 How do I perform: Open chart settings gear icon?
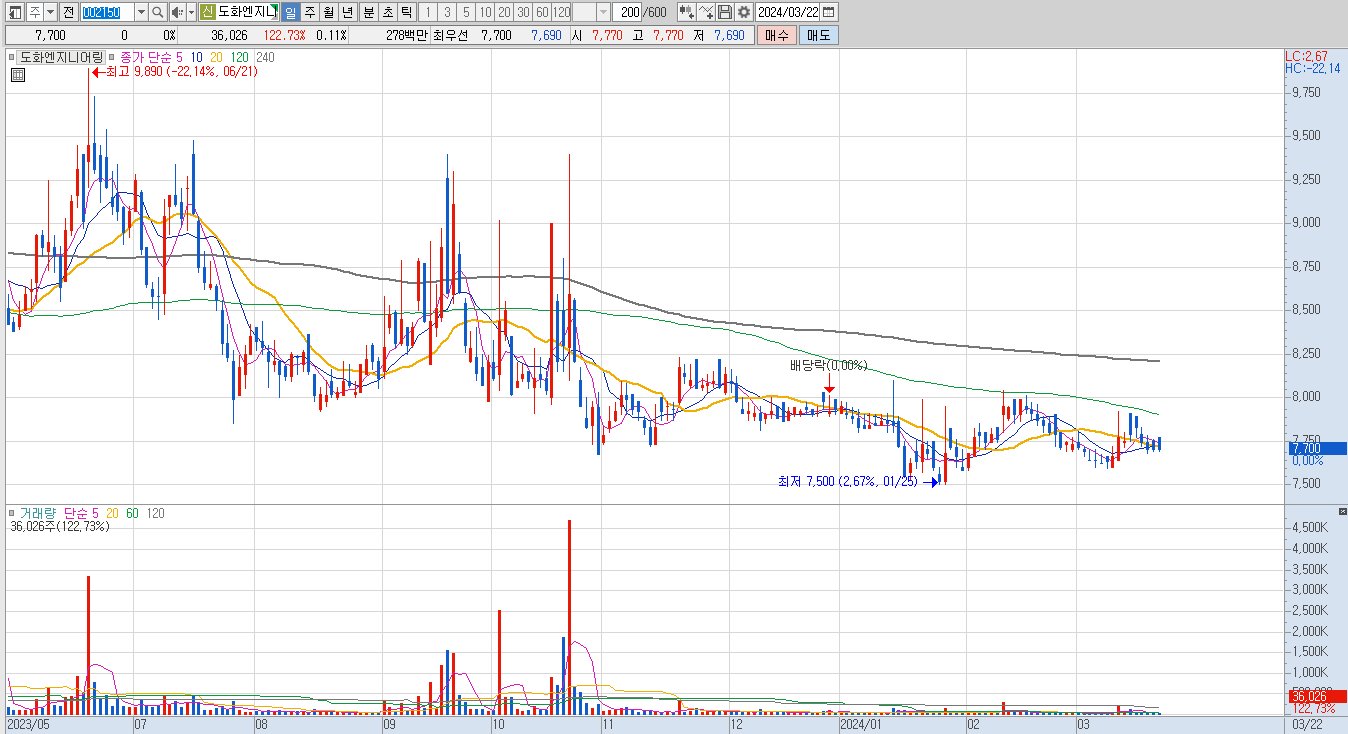click(744, 12)
